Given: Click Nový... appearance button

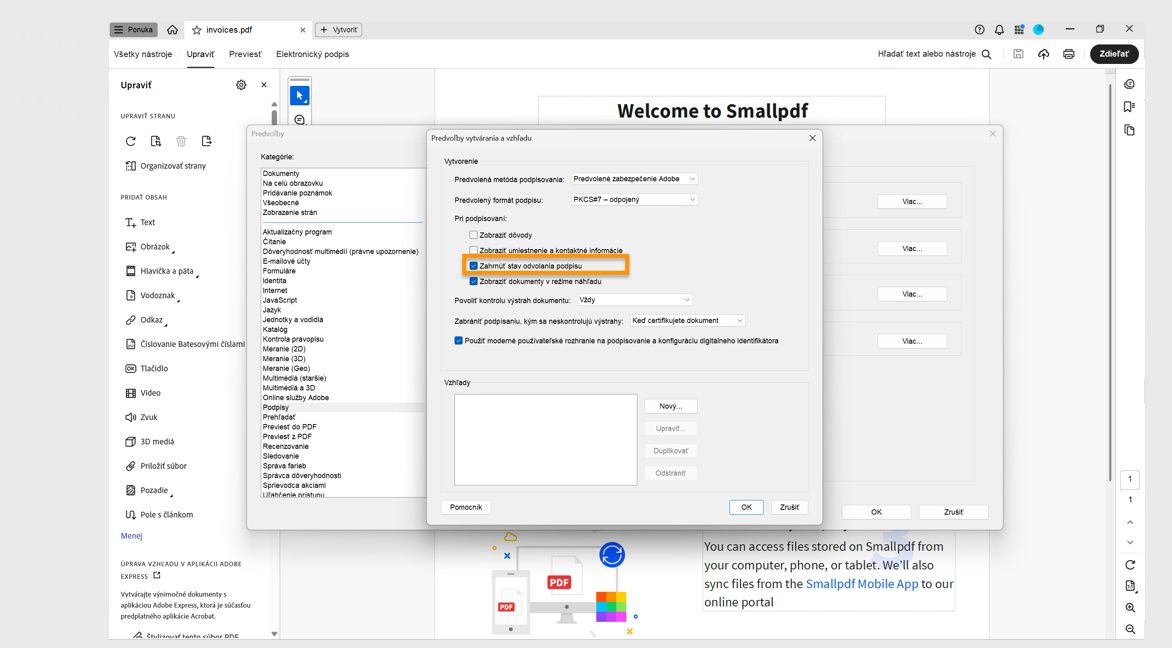Looking at the screenshot, I should pos(670,407).
